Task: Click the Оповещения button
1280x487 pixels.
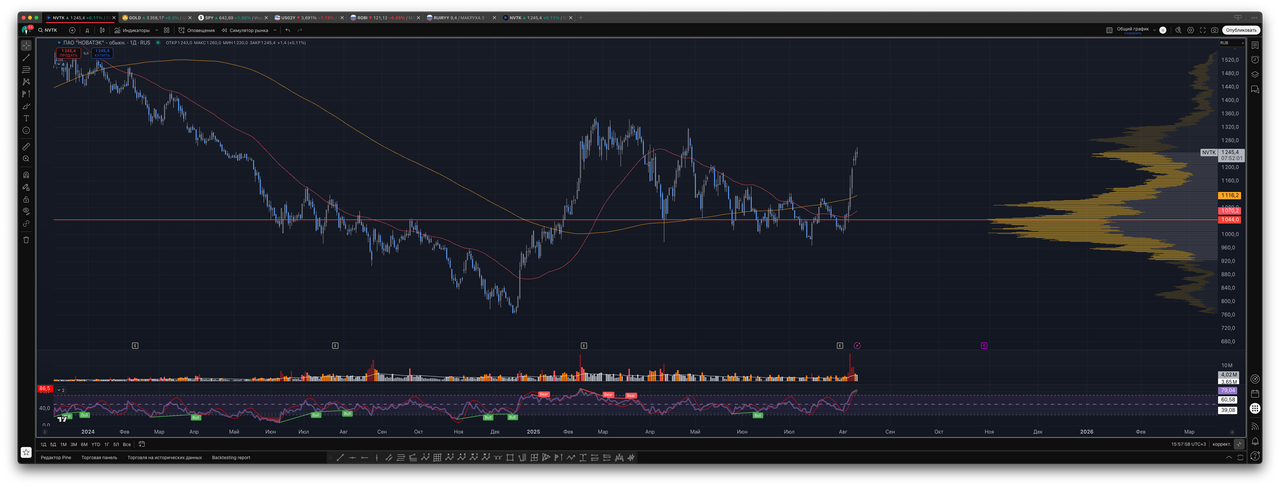Action: click(199, 30)
